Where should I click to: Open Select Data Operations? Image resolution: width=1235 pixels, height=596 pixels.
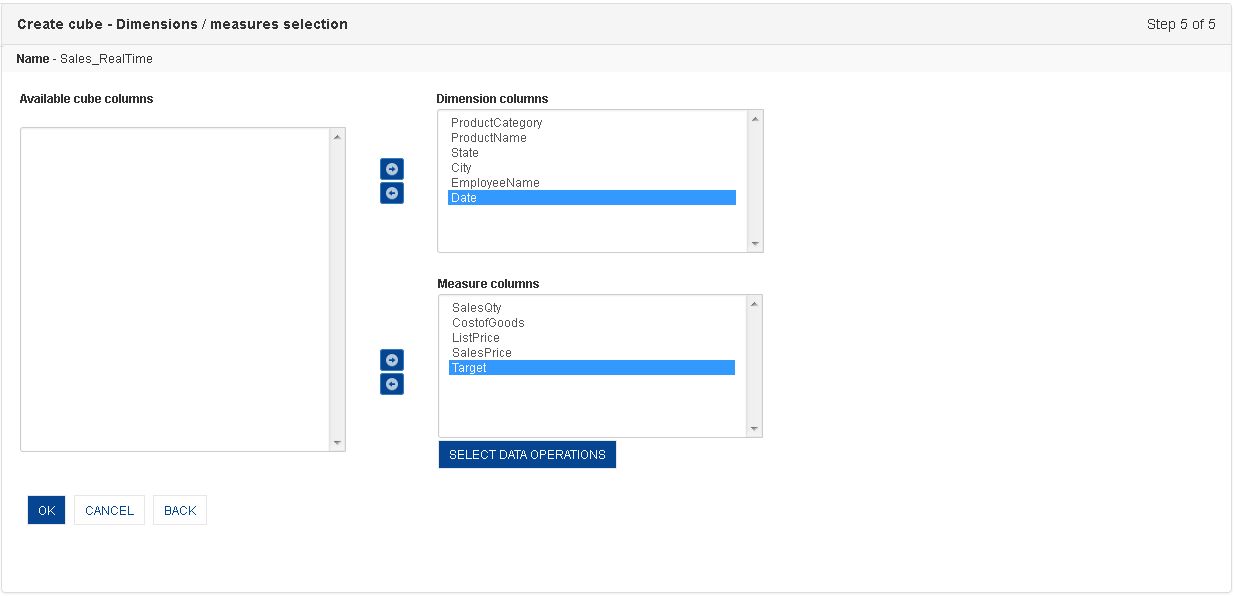coord(527,455)
